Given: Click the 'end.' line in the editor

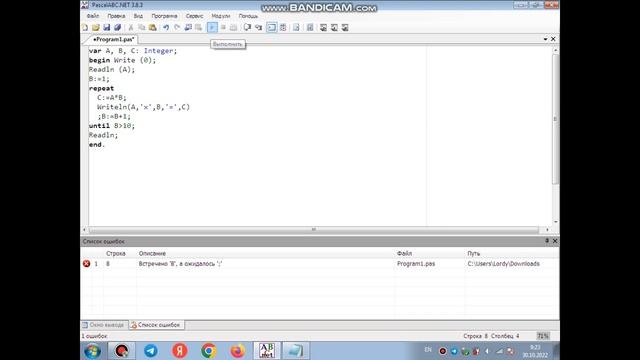Looking at the screenshot, I should pyautogui.click(x=97, y=144).
